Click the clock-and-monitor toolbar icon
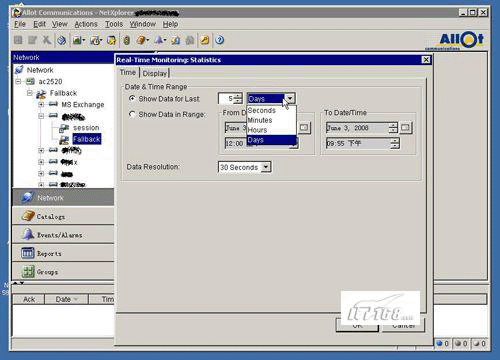The image size is (500, 360). [95, 40]
